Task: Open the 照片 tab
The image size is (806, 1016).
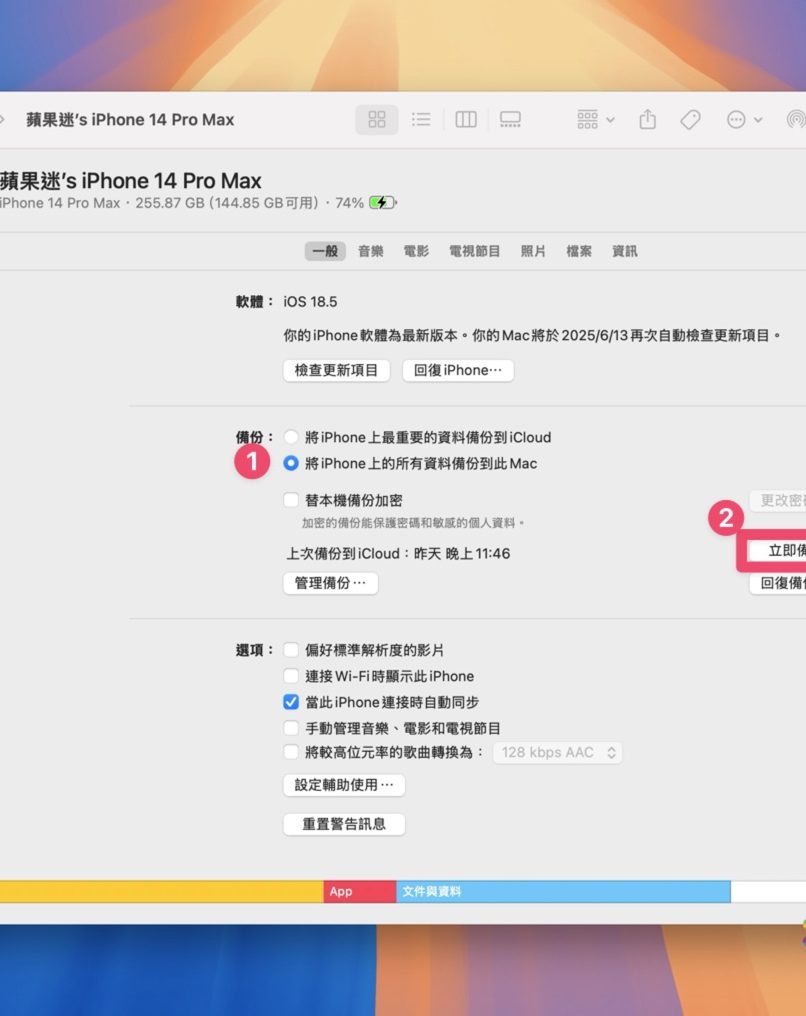Action: click(533, 251)
